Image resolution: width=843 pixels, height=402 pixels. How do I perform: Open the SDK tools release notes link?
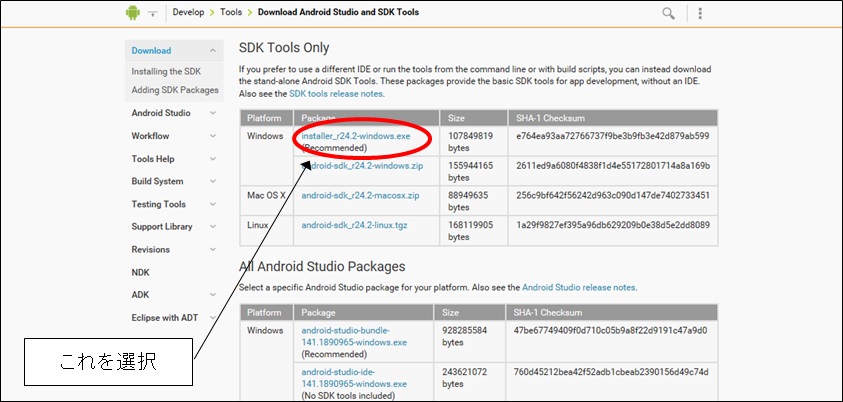336,94
